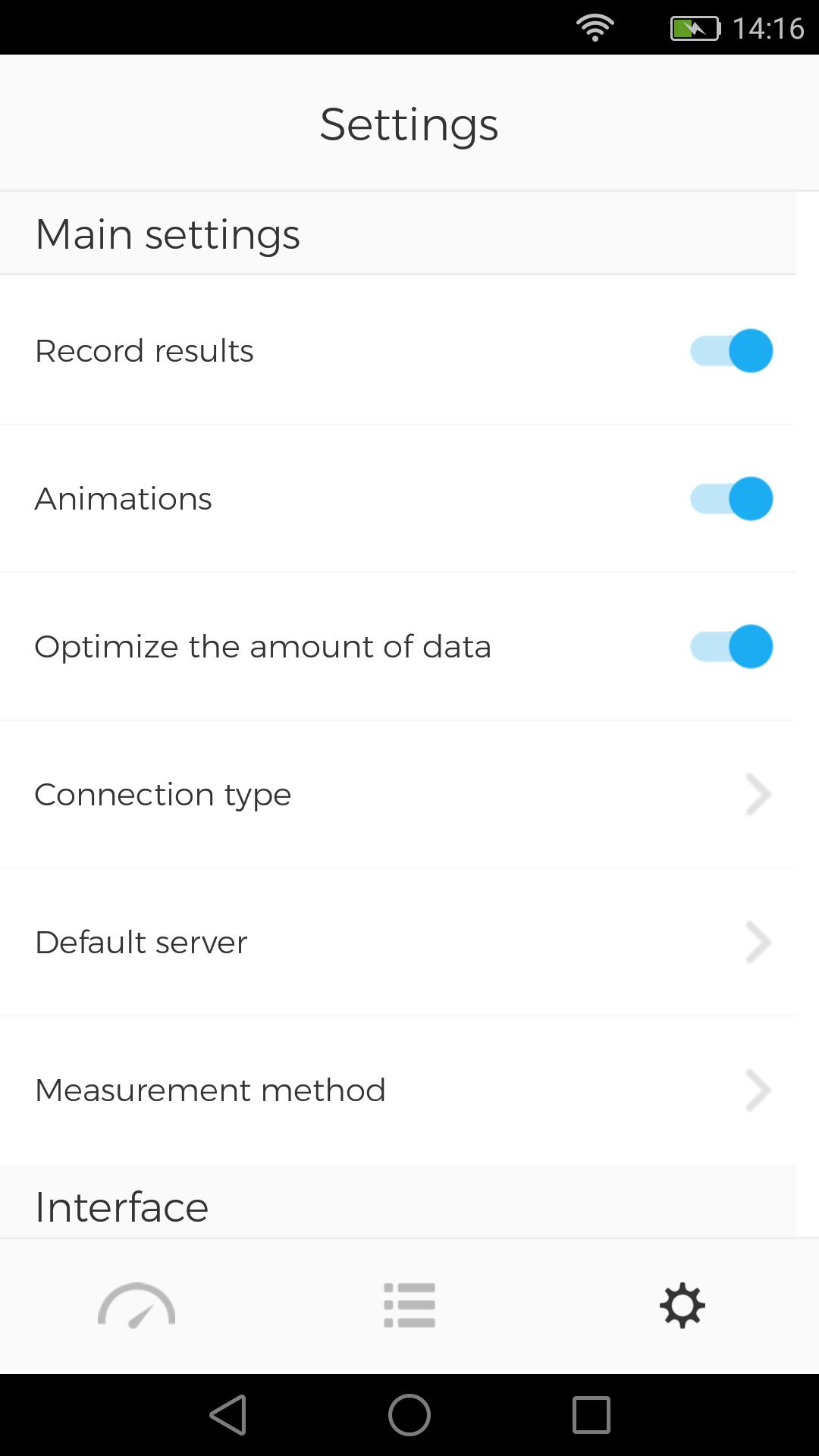This screenshot has height=1456, width=819.
Task: Toggle Optimize the amount of data
Action: [731, 646]
